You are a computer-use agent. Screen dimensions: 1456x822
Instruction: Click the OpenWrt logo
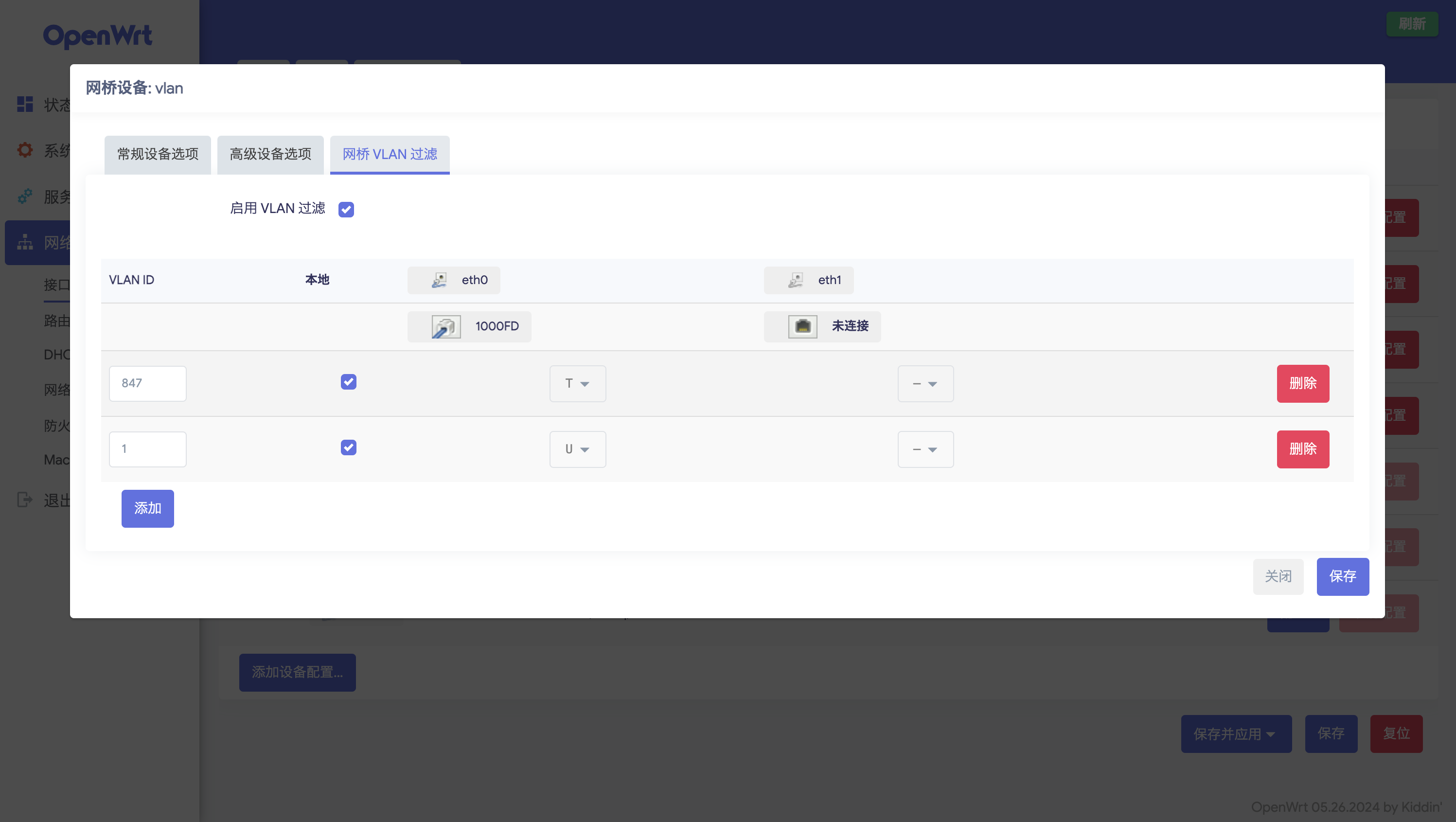click(98, 36)
